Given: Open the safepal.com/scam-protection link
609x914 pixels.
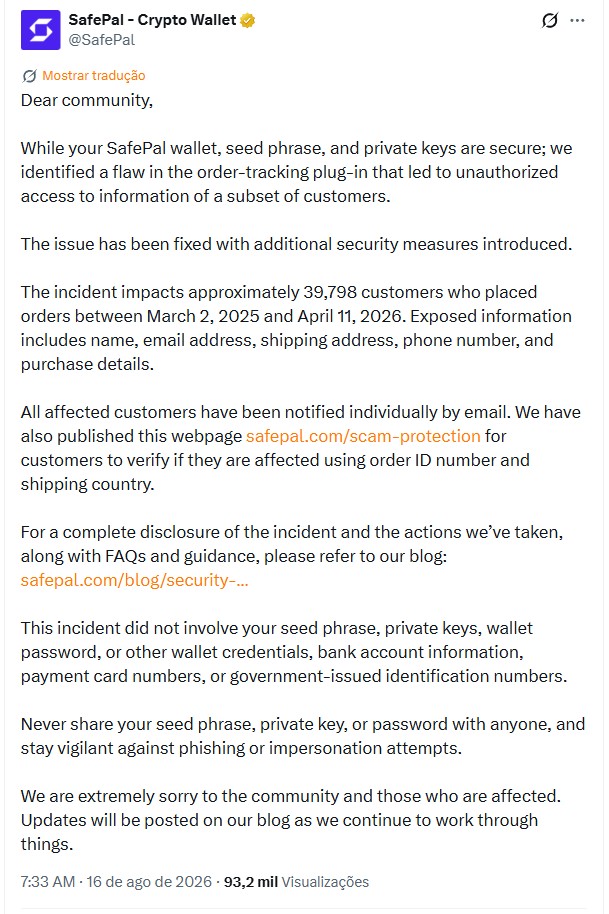Looking at the screenshot, I should coord(363,436).
